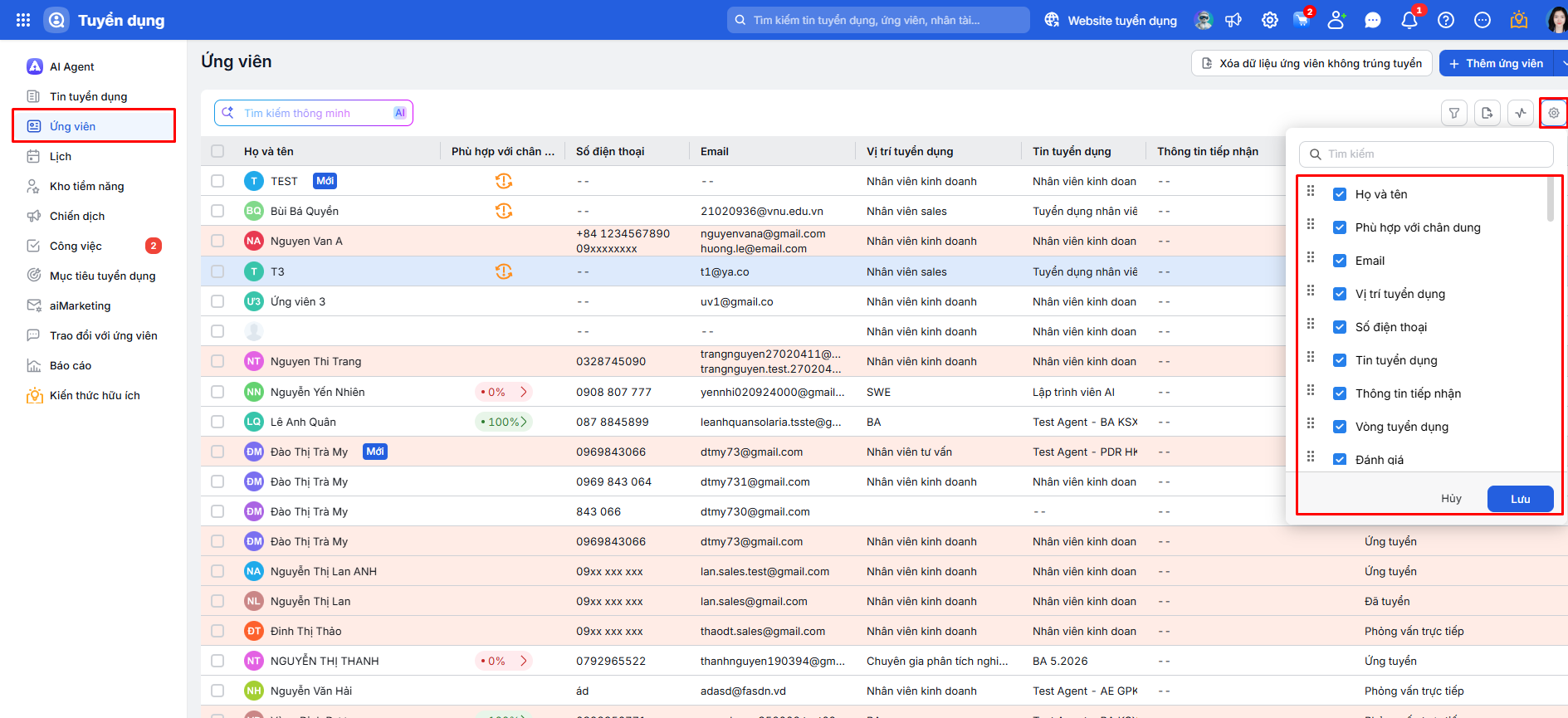
Task: Open the notifications bell icon
Action: [1409, 20]
